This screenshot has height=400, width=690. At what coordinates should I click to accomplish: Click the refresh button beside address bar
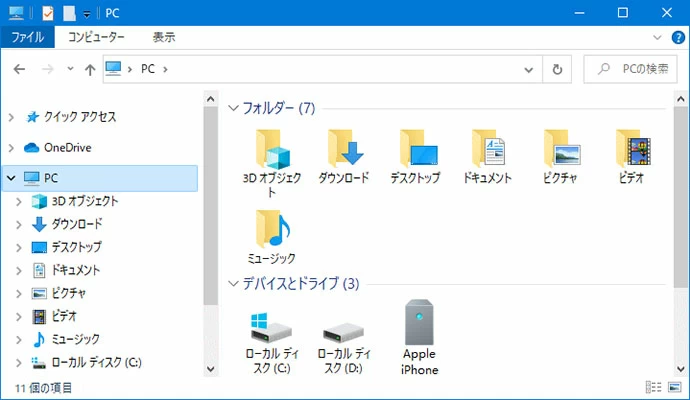click(x=557, y=70)
